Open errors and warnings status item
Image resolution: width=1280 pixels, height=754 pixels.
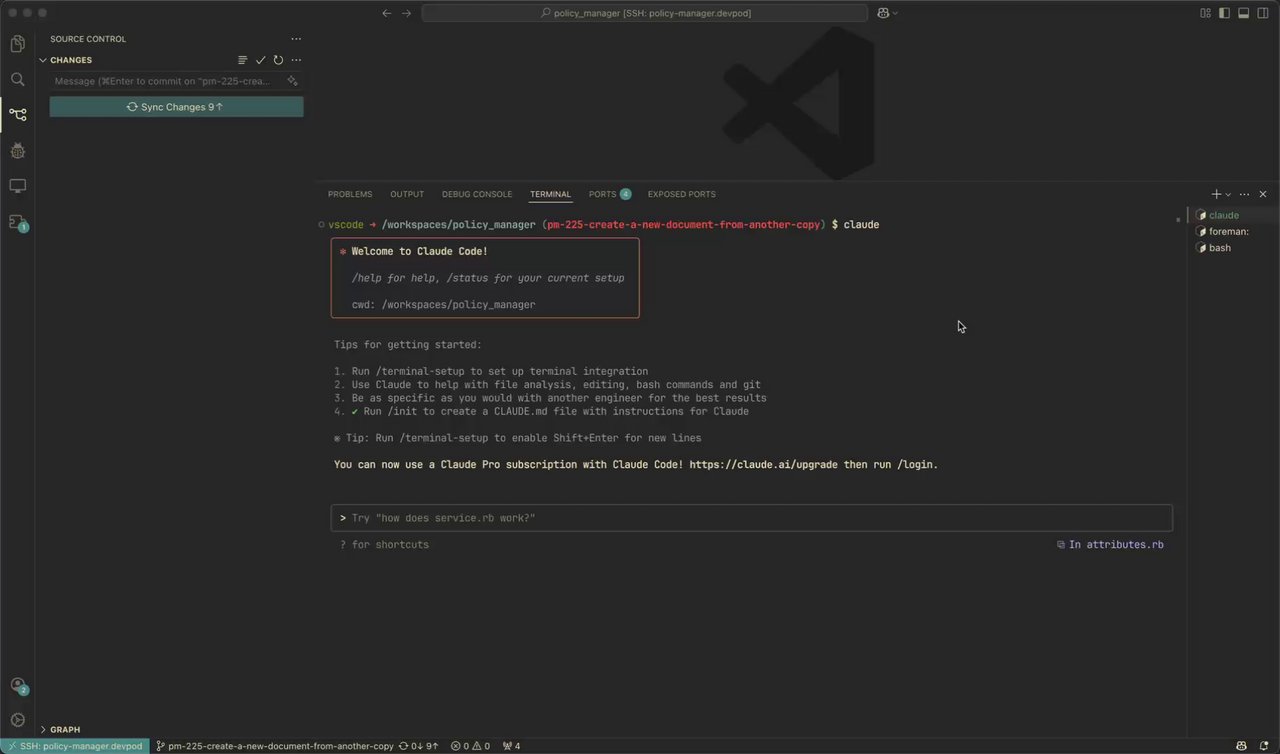(470, 746)
